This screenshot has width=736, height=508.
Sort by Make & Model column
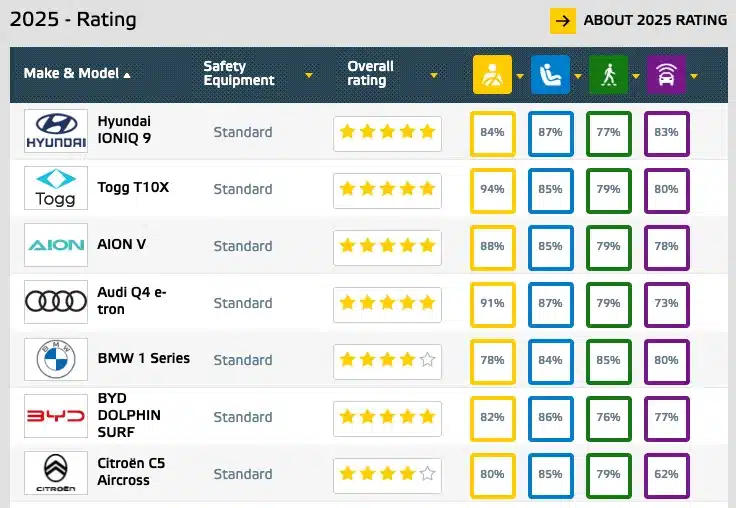click(x=77, y=73)
